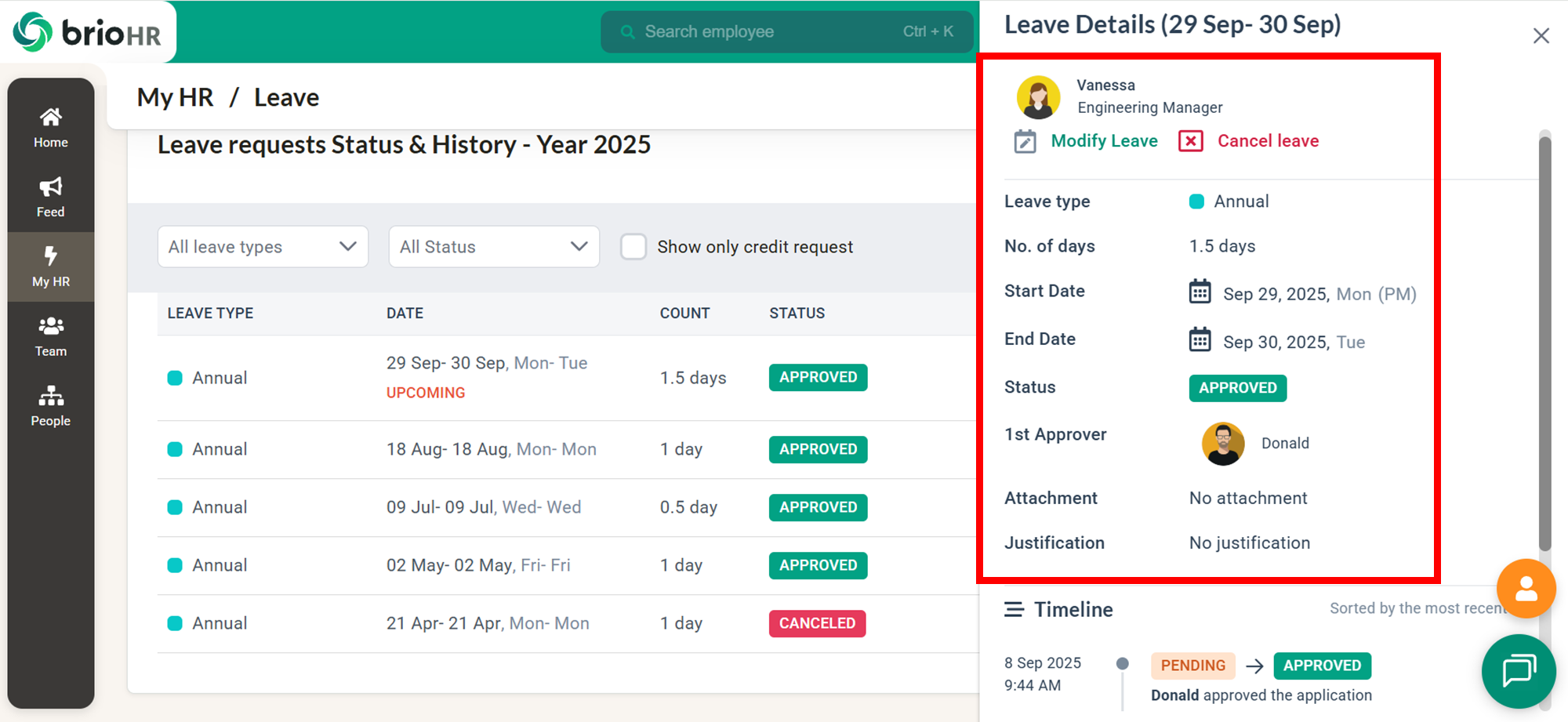Click the Leave Details panel scrollbar

pos(1544,343)
